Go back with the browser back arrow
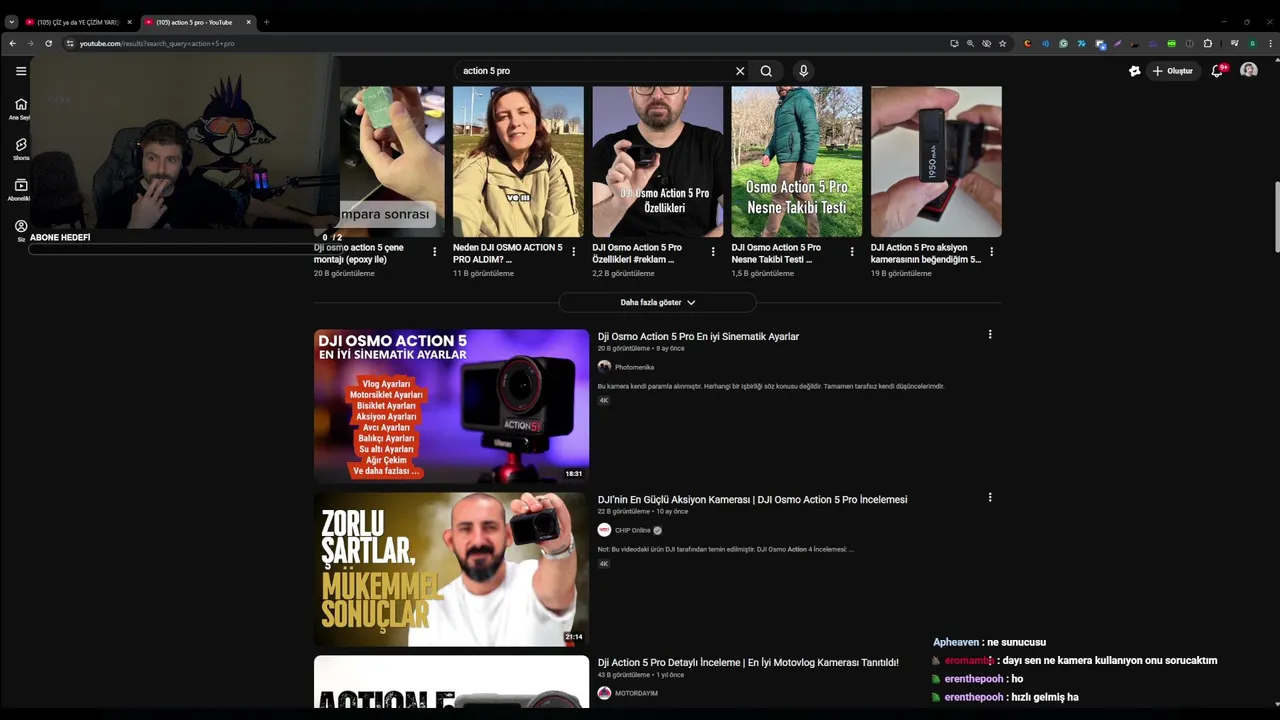 pyautogui.click(x=12, y=43)
